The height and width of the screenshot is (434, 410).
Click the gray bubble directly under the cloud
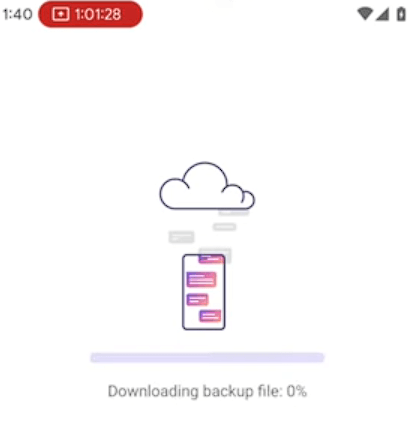click(234, 212)
